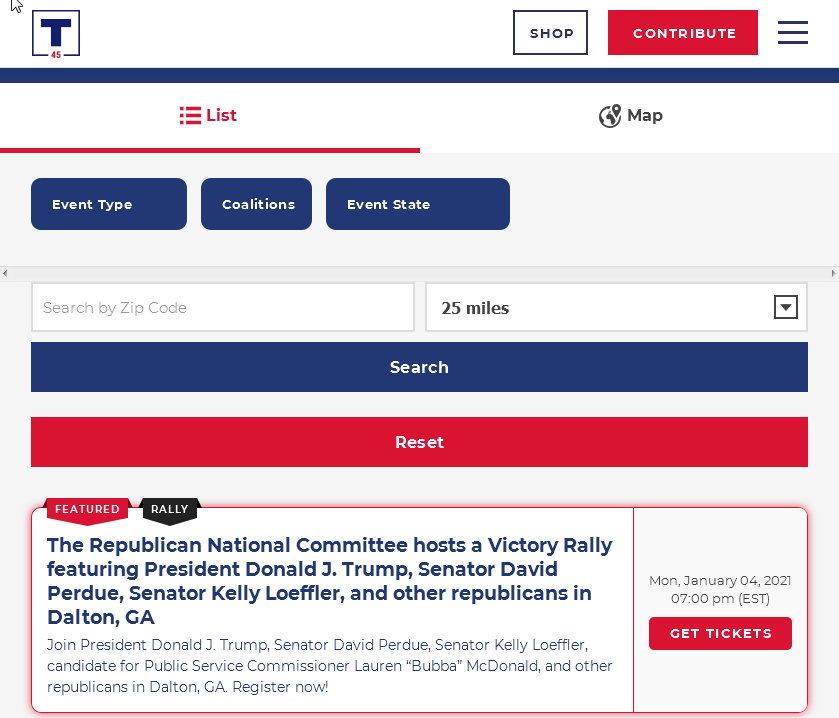Expand the Coalitions filter
Viewport: 839px width, 718px height.
256,204
